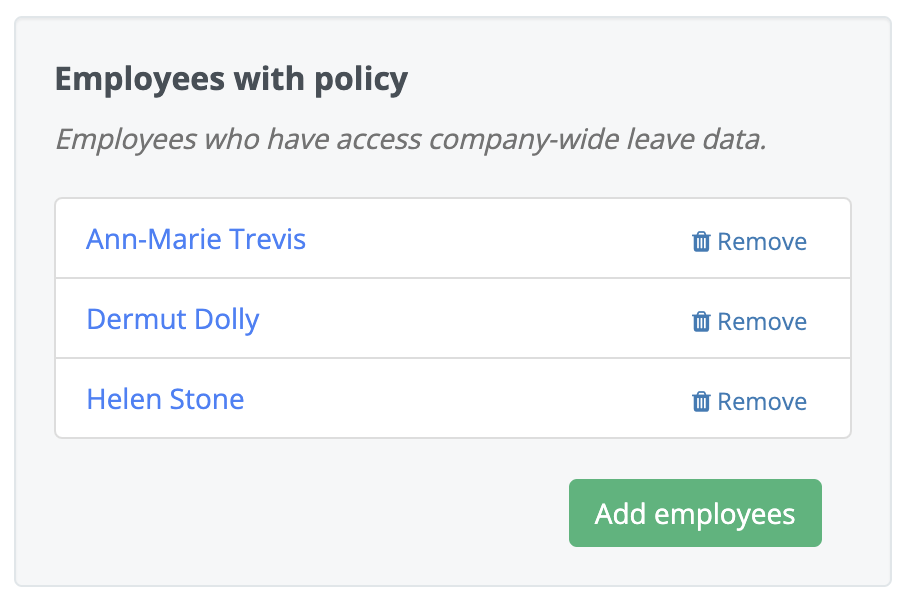Click the trash glyph by the last Remove label
The width and height of the screenshot is (908, 602).
click(700, 400)
